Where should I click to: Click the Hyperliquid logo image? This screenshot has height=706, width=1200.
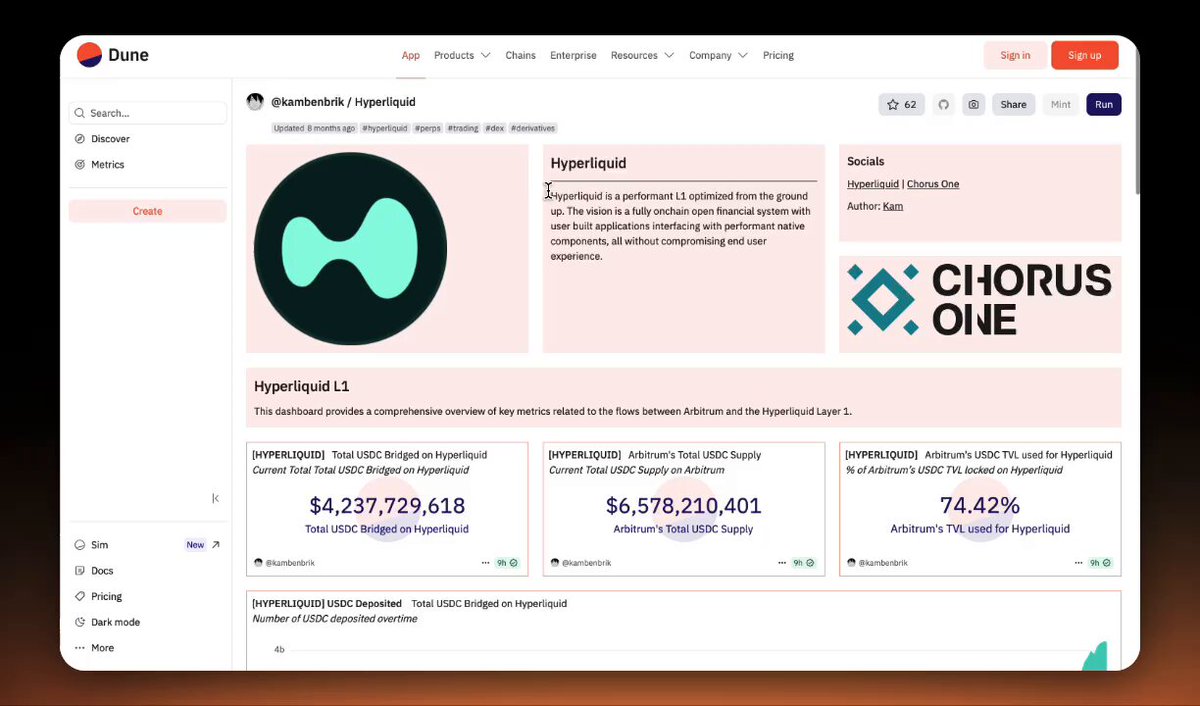[350, 249]
